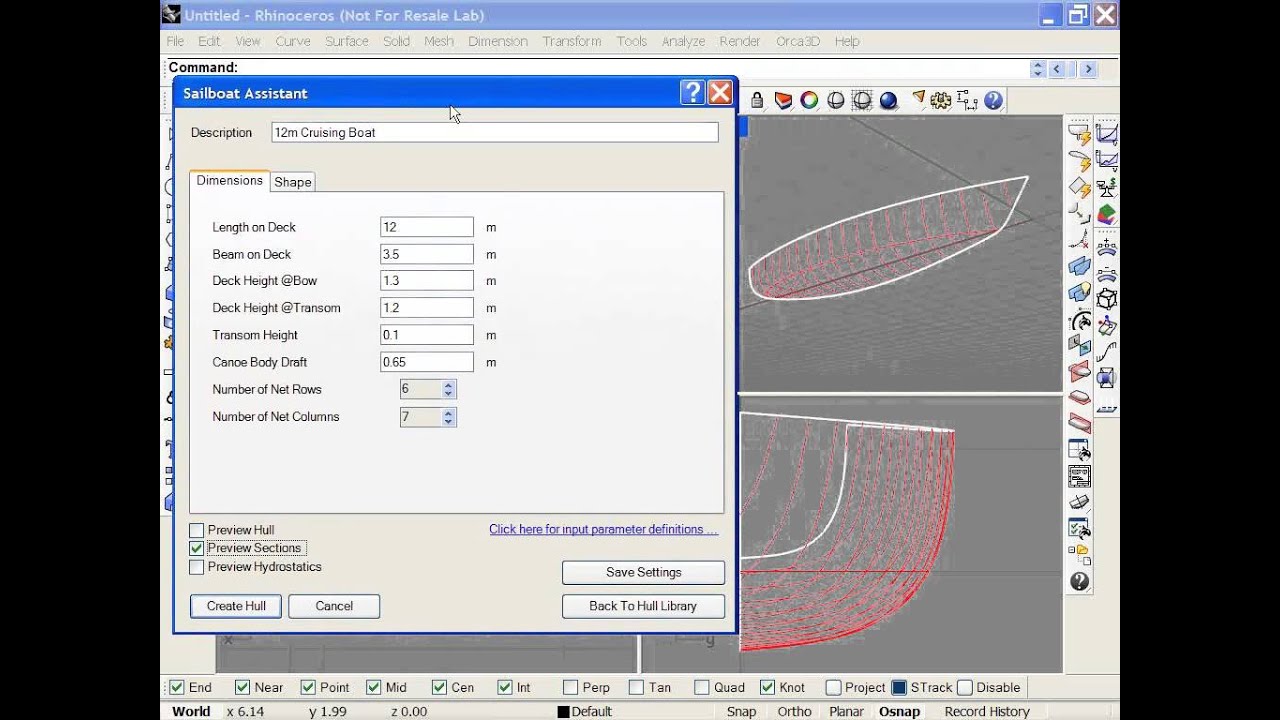The height and width of the screenshot is (720, 1280).
Task: Select the gridded sphere display icon
Action: coord(861,100)
